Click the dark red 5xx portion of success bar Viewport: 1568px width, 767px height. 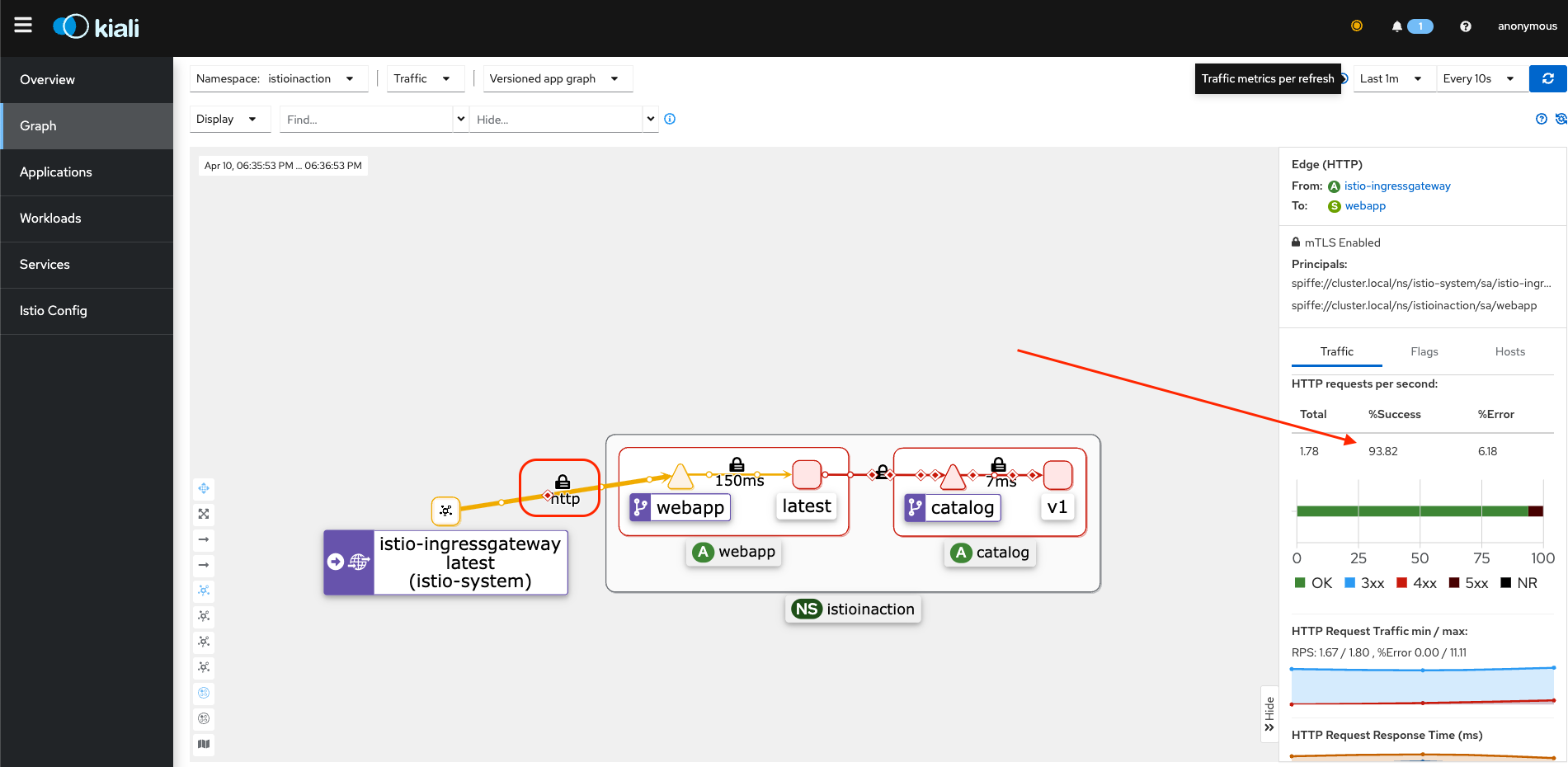tap(1536, 511)
